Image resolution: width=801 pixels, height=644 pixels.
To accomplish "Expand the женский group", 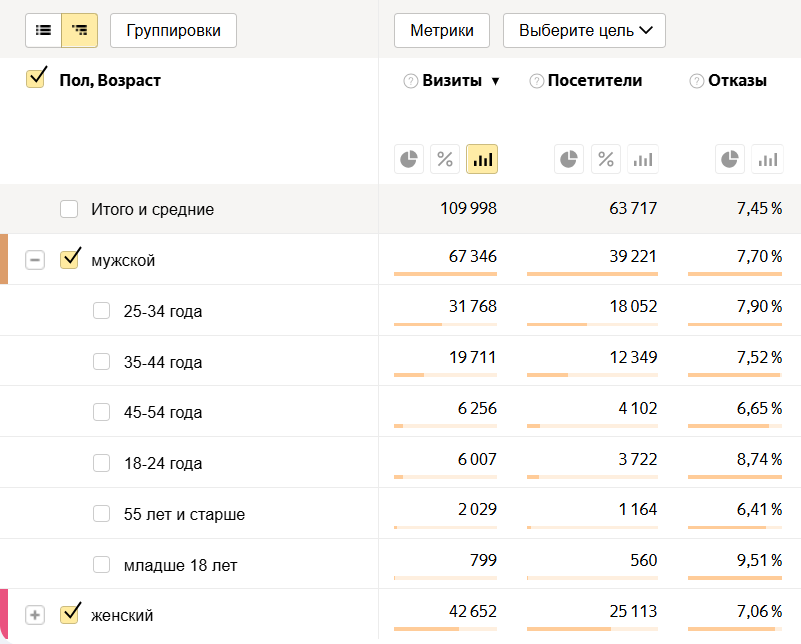I will pos(35,615).
